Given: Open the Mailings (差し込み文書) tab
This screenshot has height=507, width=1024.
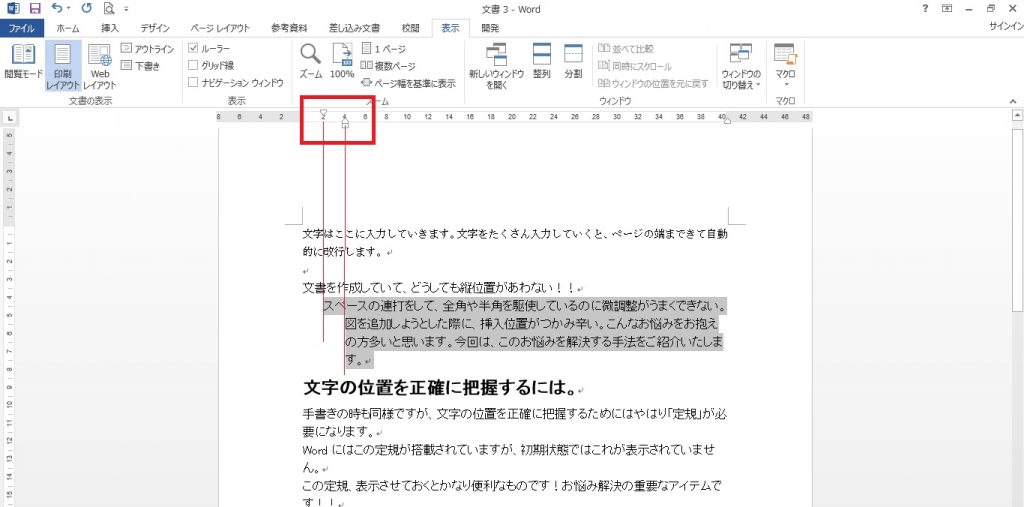Looking at the screenshot, I should [x=355, y=28].
